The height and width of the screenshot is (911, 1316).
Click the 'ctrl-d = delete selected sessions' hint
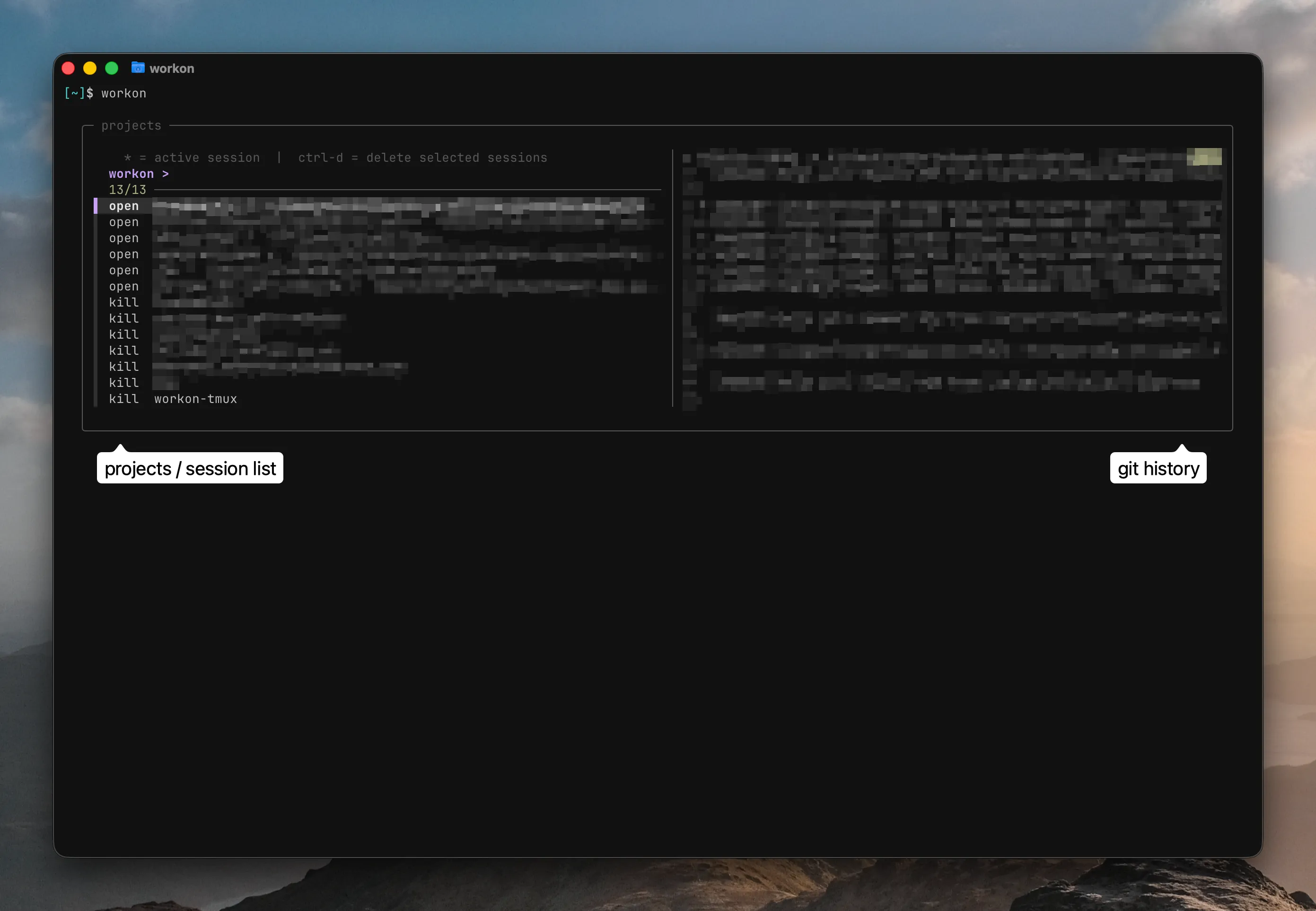pos(422,158)
